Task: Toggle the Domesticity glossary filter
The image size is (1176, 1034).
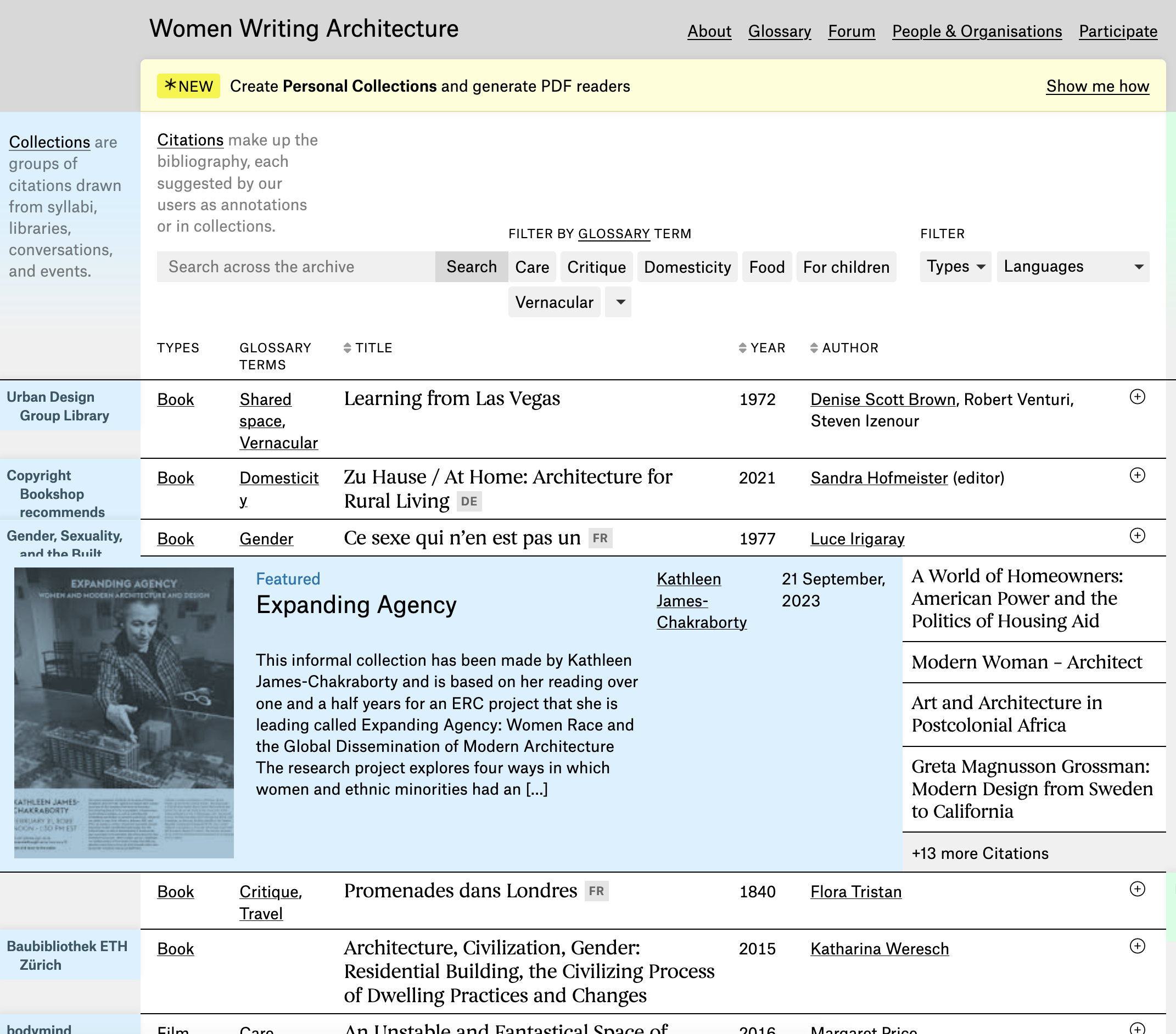Action: [687, 267]
